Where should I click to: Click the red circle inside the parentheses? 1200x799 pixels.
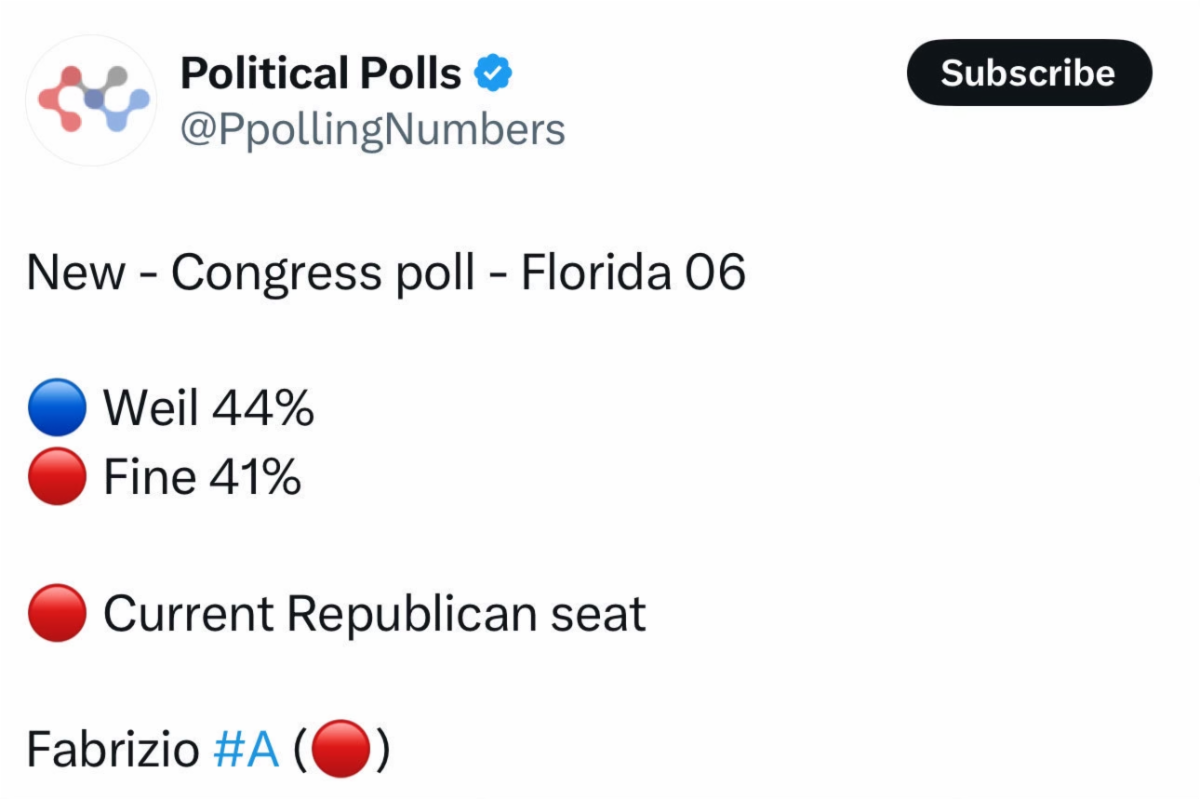342,750
